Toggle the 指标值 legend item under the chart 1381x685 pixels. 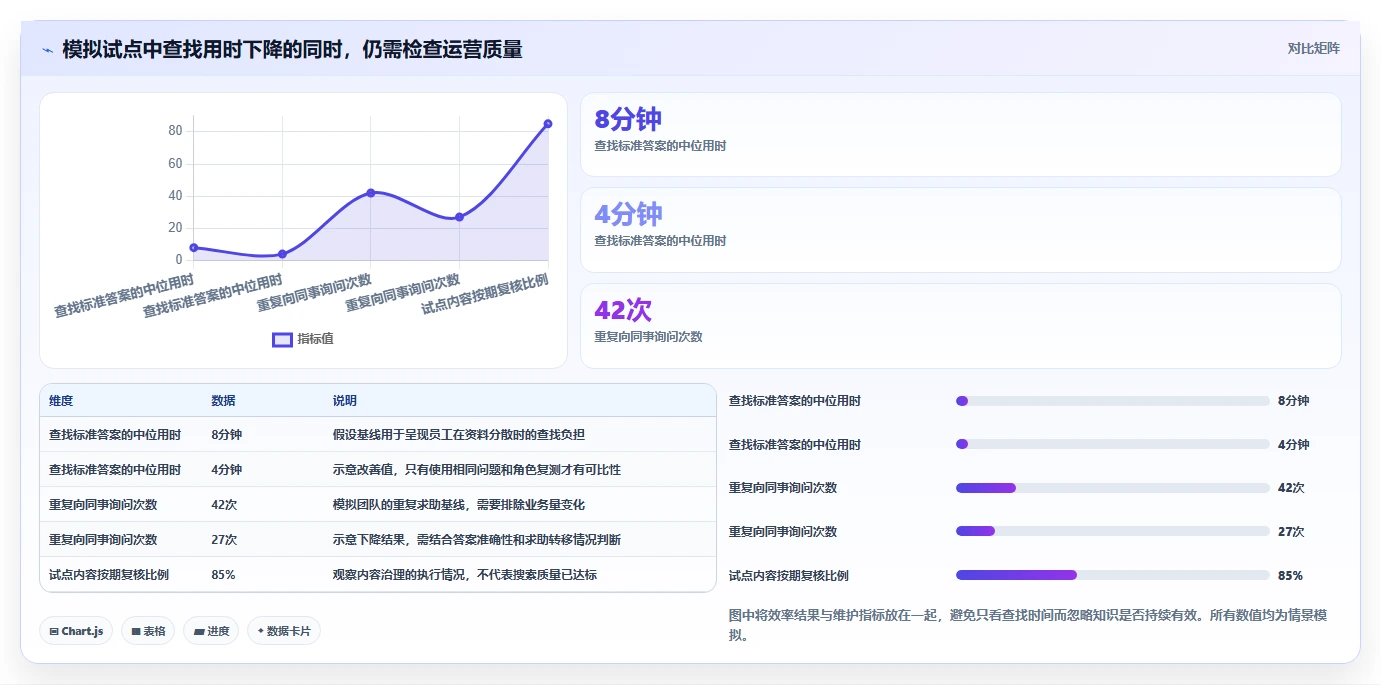pyautogui.click(x=303, y=339)
